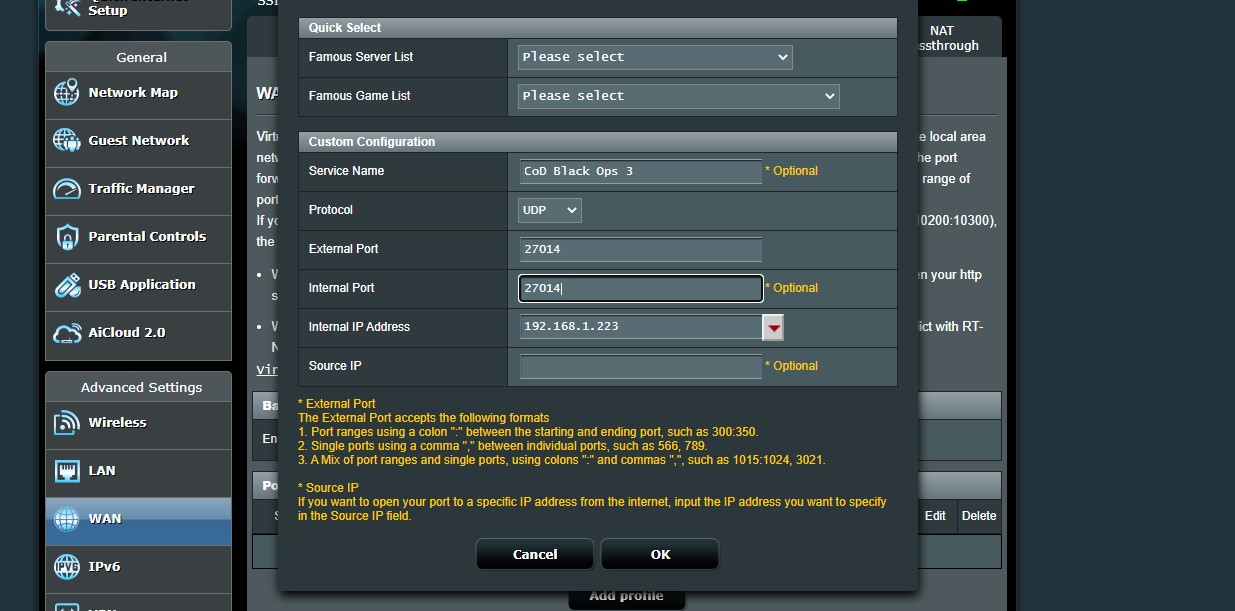Open AiCloud 2.0 cloud icon
Viewport: 1235px width, 611px height.
tap(67, 333)
